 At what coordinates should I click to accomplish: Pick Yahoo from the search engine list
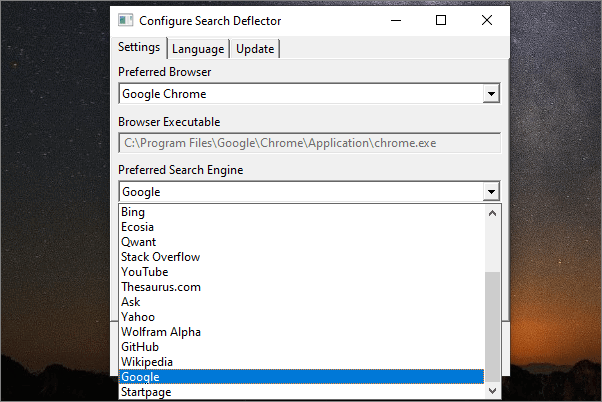301,317
